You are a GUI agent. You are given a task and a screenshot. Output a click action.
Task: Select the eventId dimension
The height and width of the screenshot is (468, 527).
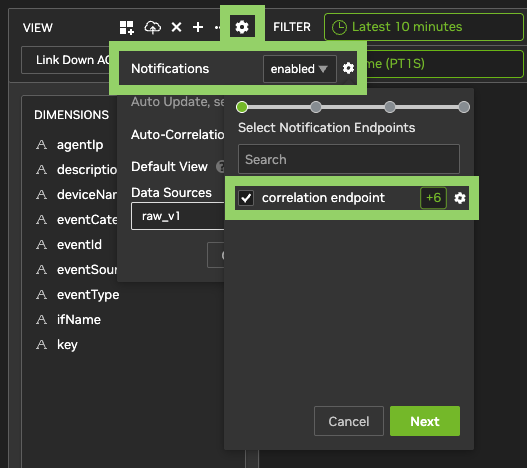(x=79, y=245)
